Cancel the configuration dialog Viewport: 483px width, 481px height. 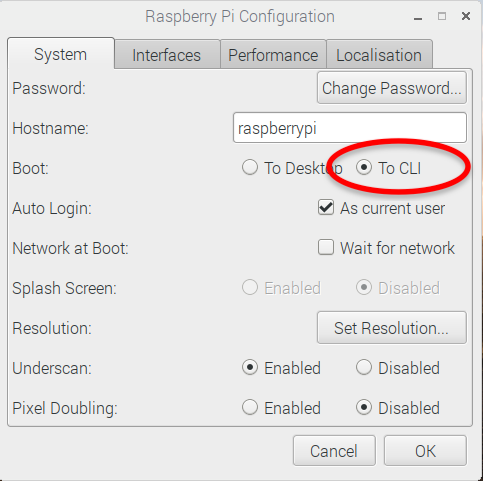tap(334, 451)
